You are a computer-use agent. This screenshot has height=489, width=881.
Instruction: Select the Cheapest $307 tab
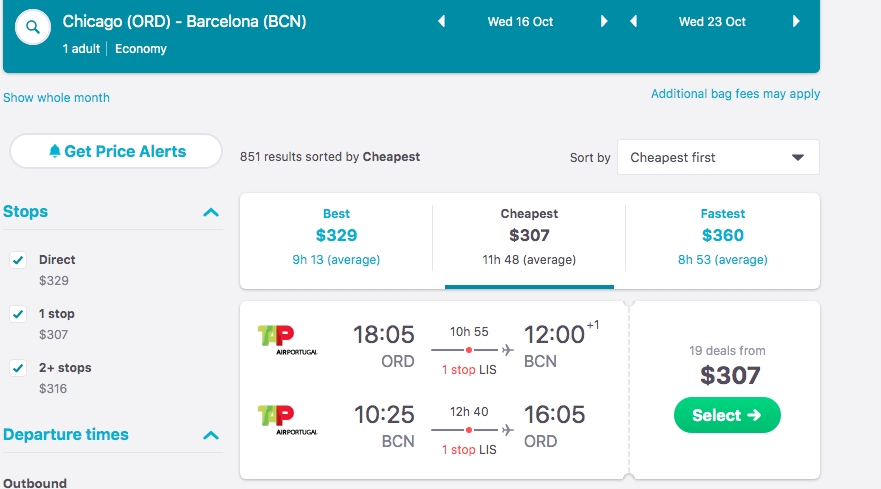pyautogui.click(x=529, y=236)
